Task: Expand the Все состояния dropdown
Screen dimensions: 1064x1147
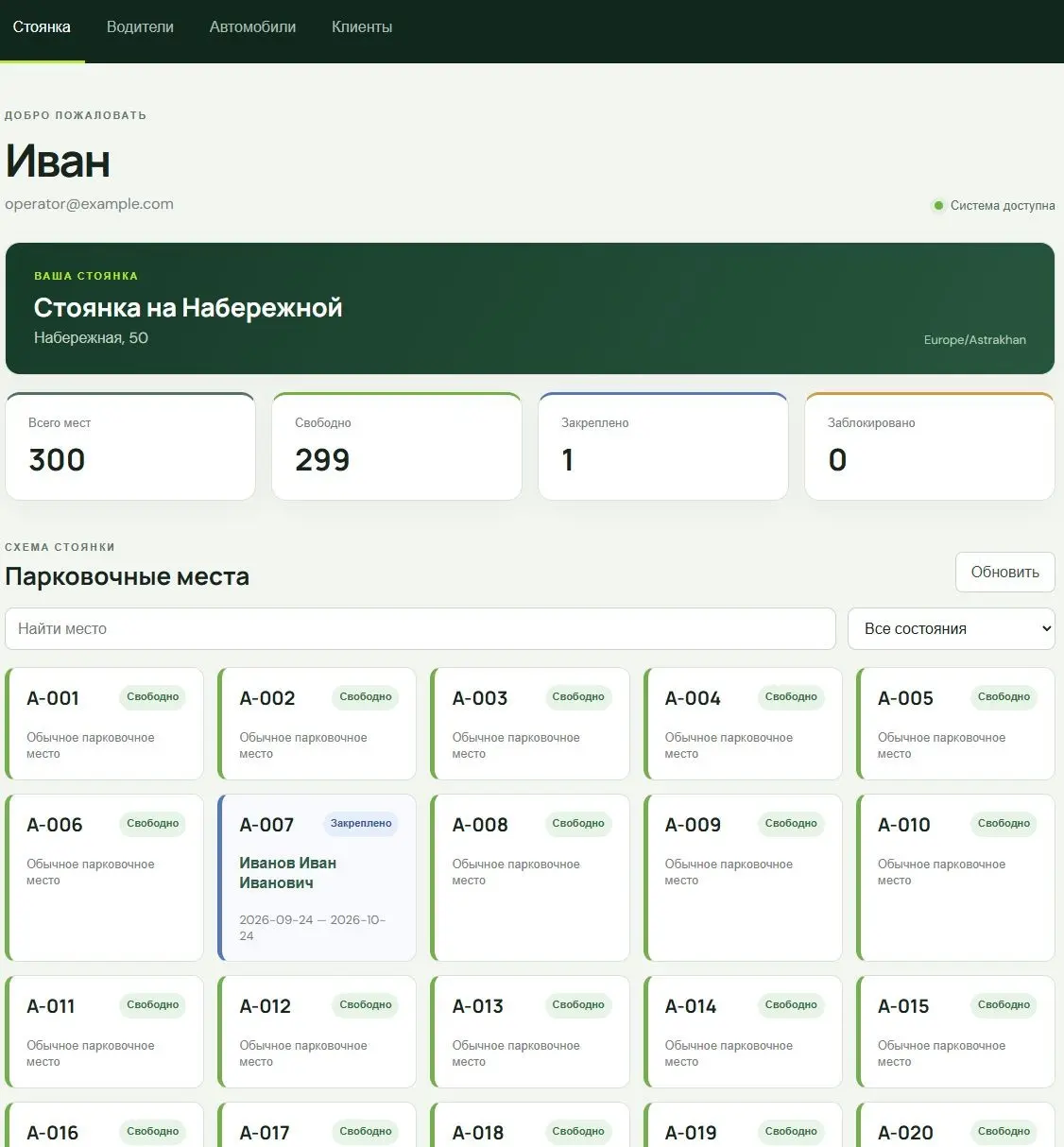Action: click(951, 628)
